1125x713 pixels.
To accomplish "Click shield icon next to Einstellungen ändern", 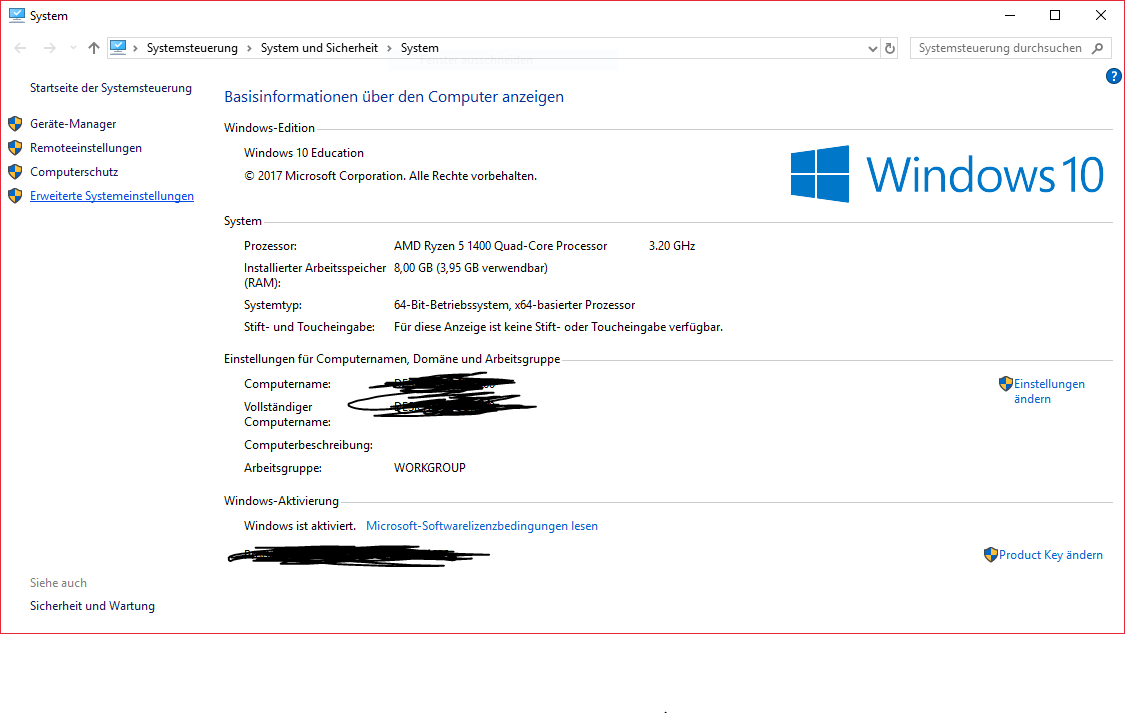I will tap(1005, 384).
